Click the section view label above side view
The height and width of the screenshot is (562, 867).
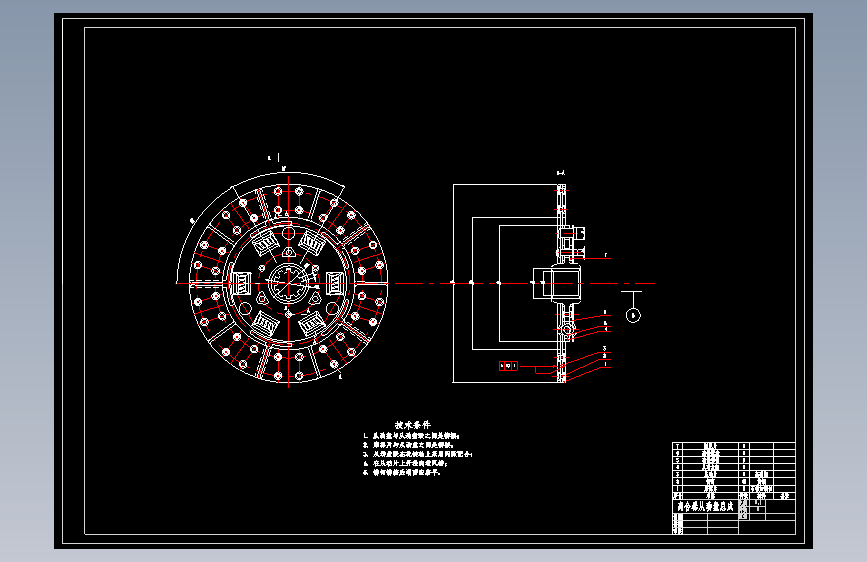coord(561,173)
